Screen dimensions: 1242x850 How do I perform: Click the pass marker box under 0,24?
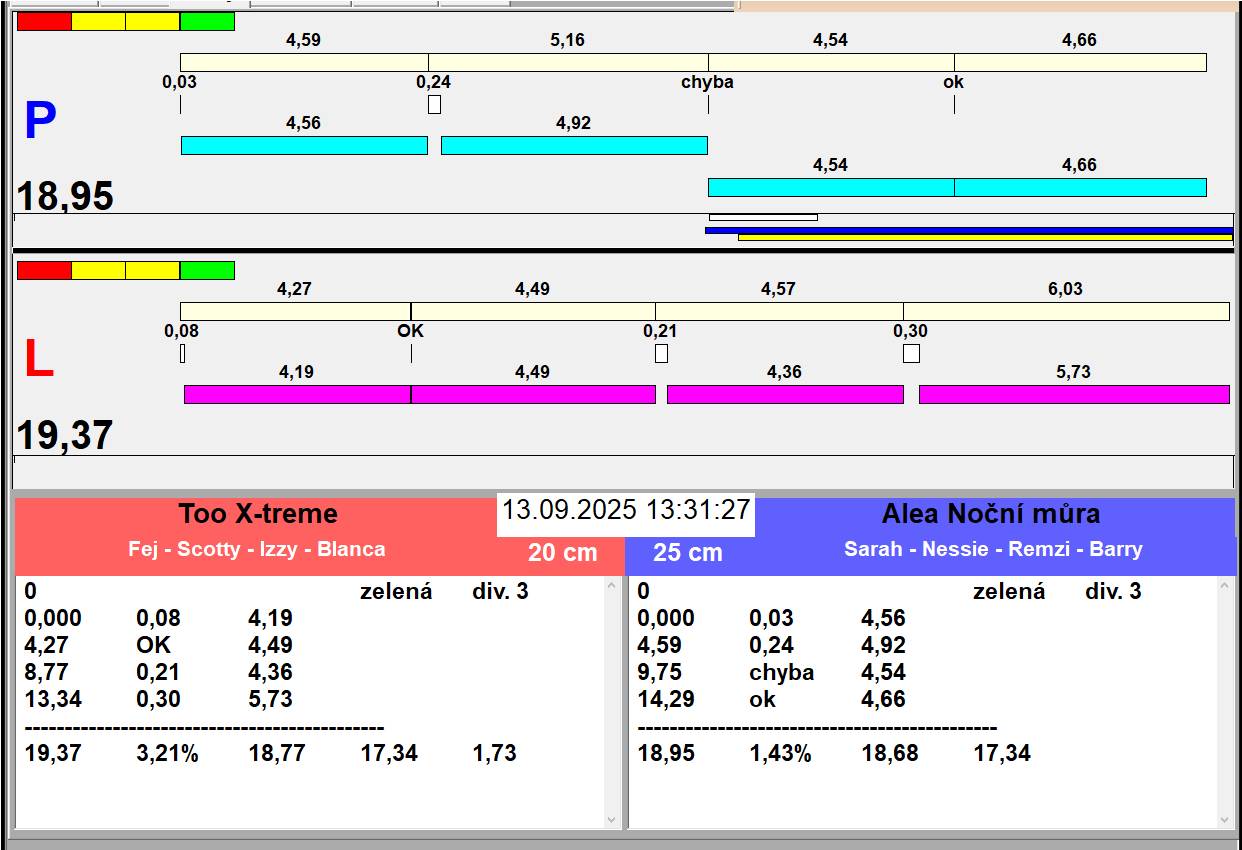(x=434, y=104)
